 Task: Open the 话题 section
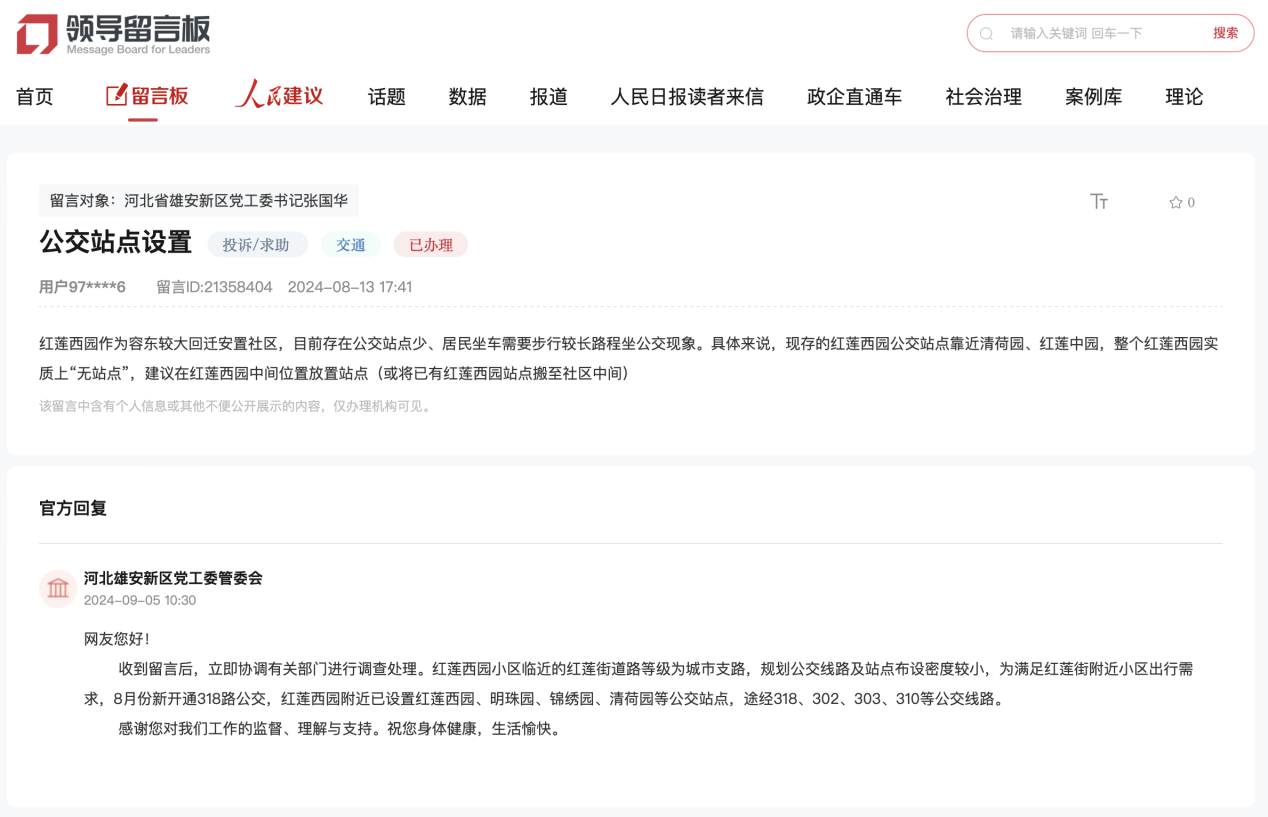coord(386,96)
